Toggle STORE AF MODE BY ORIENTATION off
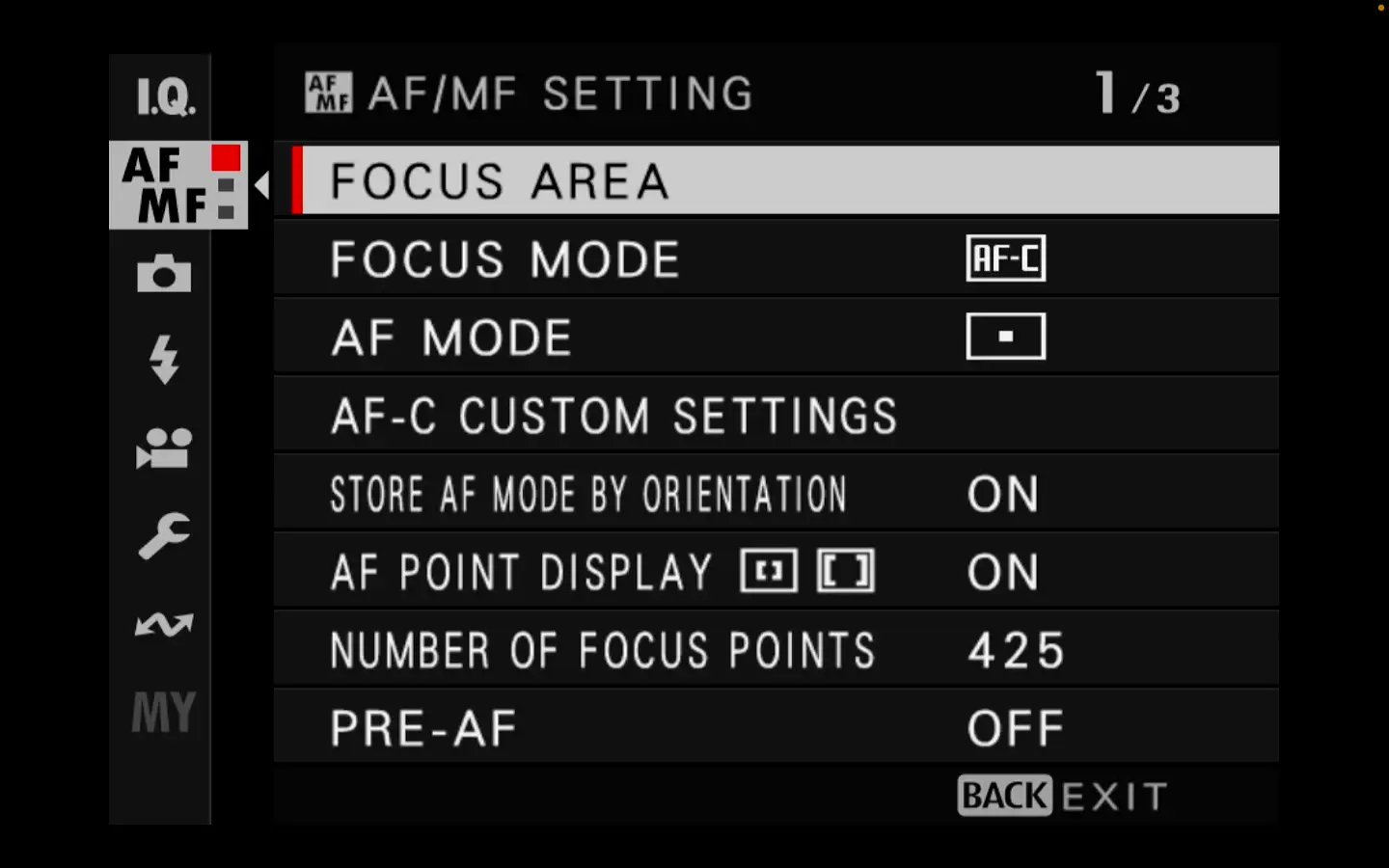The height and width of the screenshot is (868, 1389). pyautogui.click(x=1002, y=494)
